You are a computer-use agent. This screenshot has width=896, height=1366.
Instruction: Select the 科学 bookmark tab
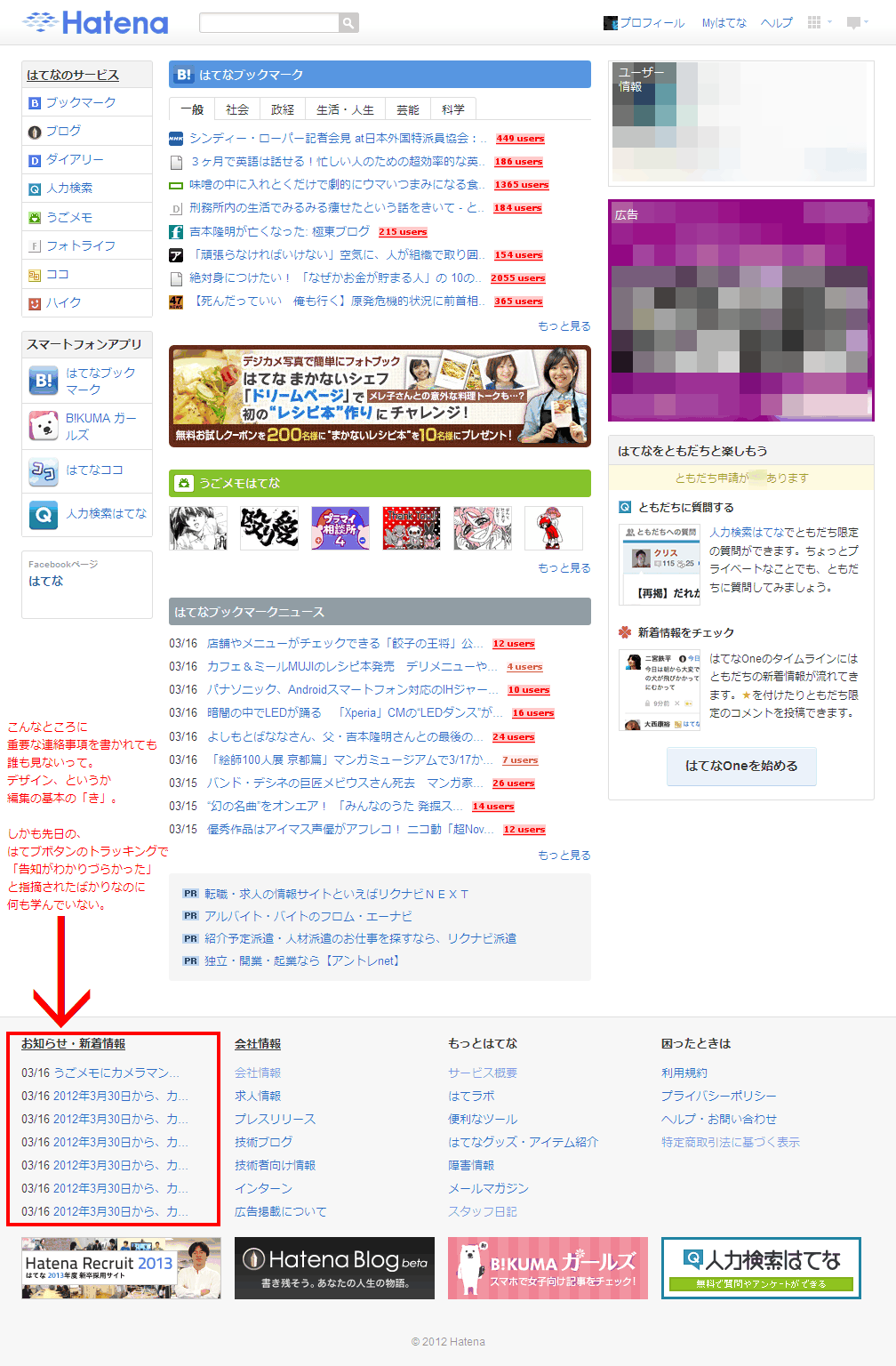tap(453, 109)
